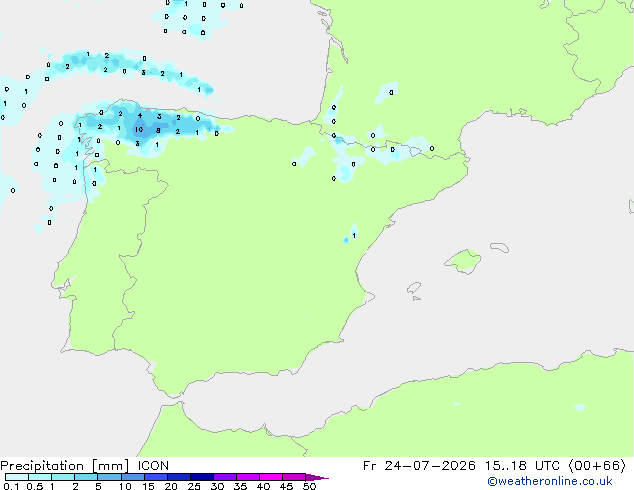This screenshot has height=490, width=634.
Task: Click the '1' value near the eastern Spain coast
Action: click(x=354, y=235)
